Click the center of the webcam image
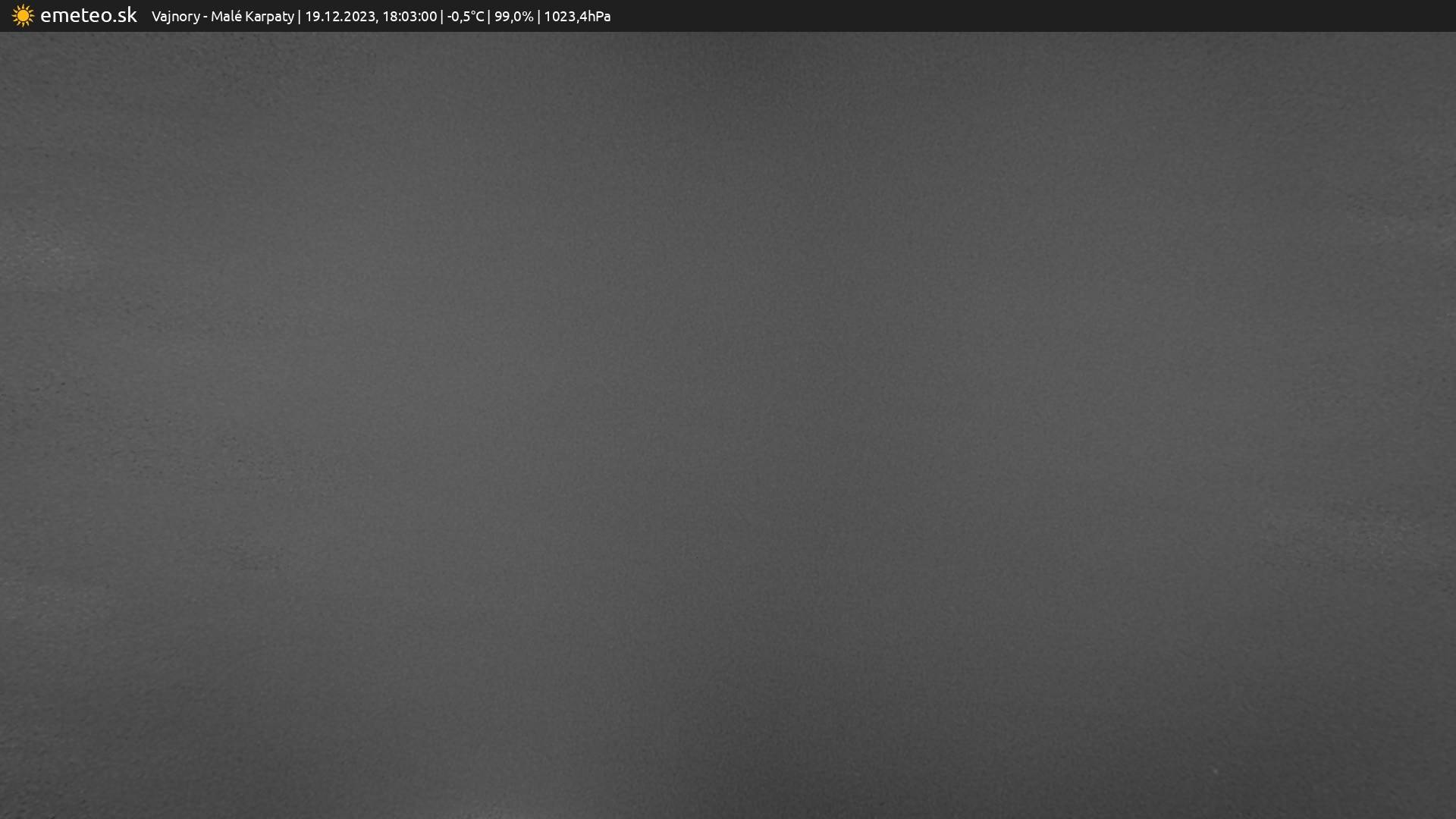This screenshot has height=819, width=1456. pyautogui.click(x=728, y=425)
